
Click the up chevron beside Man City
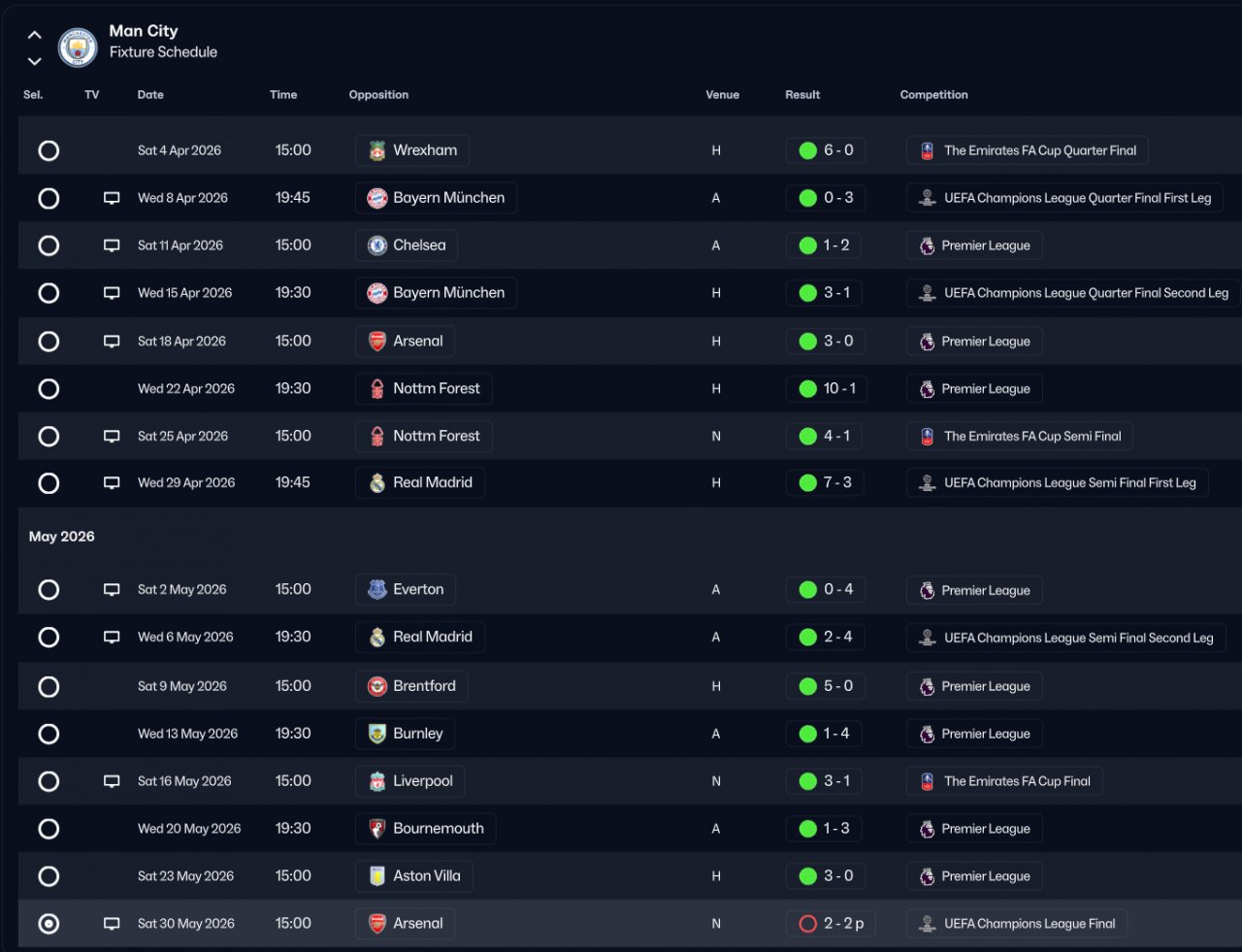pos(34,35)
